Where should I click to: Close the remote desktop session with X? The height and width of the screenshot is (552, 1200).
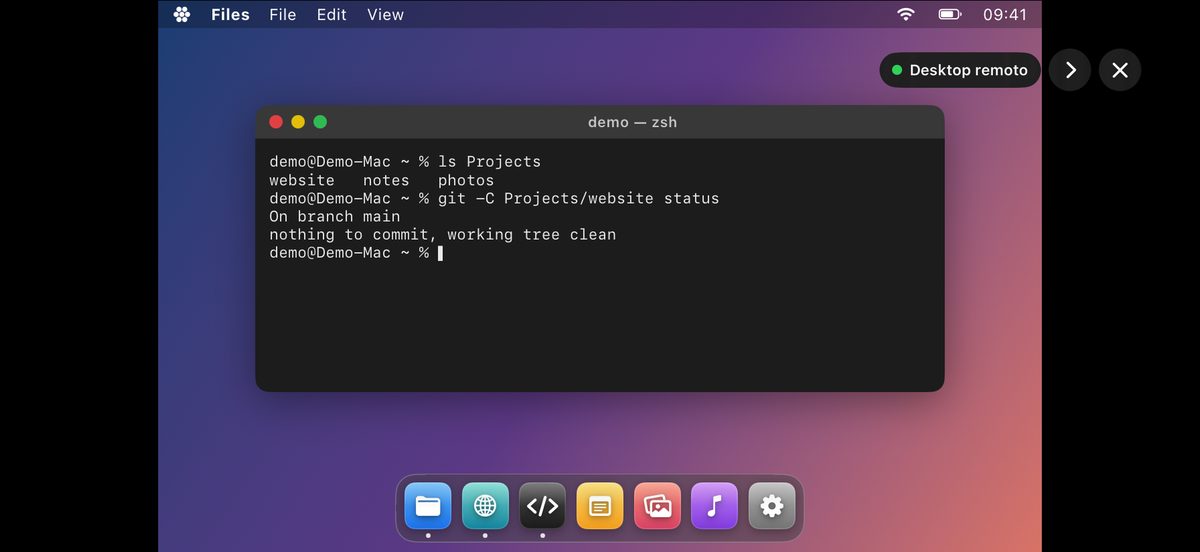[1120, 70]
